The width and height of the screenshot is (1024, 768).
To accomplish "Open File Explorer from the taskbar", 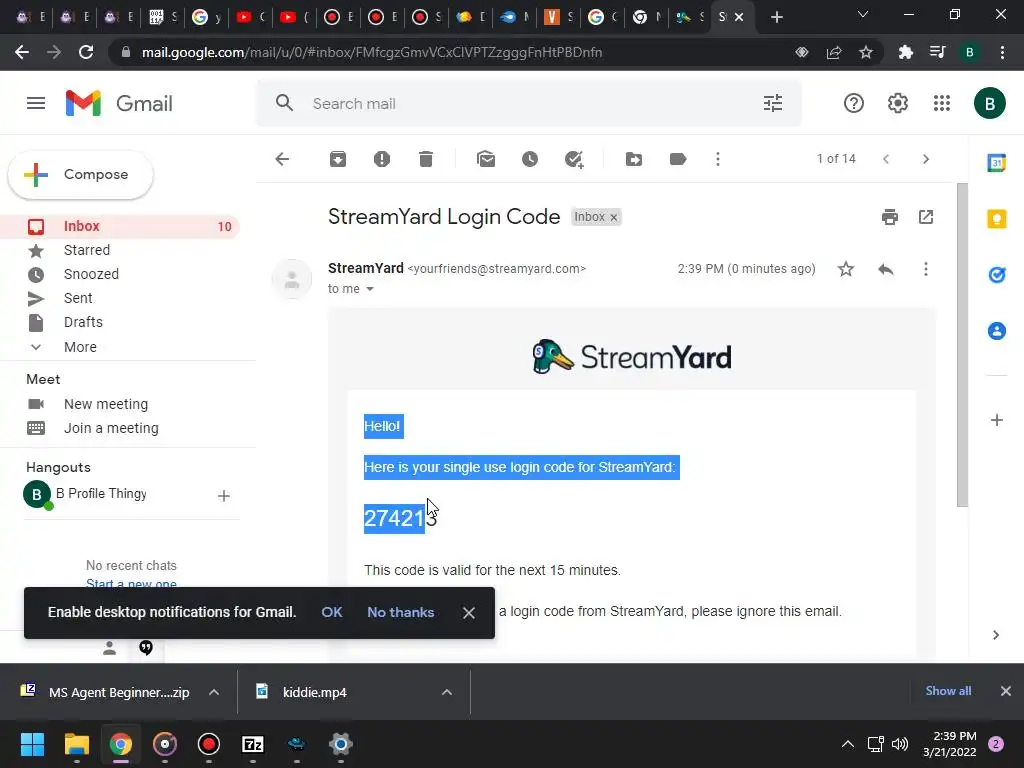I will click(76, 744).
